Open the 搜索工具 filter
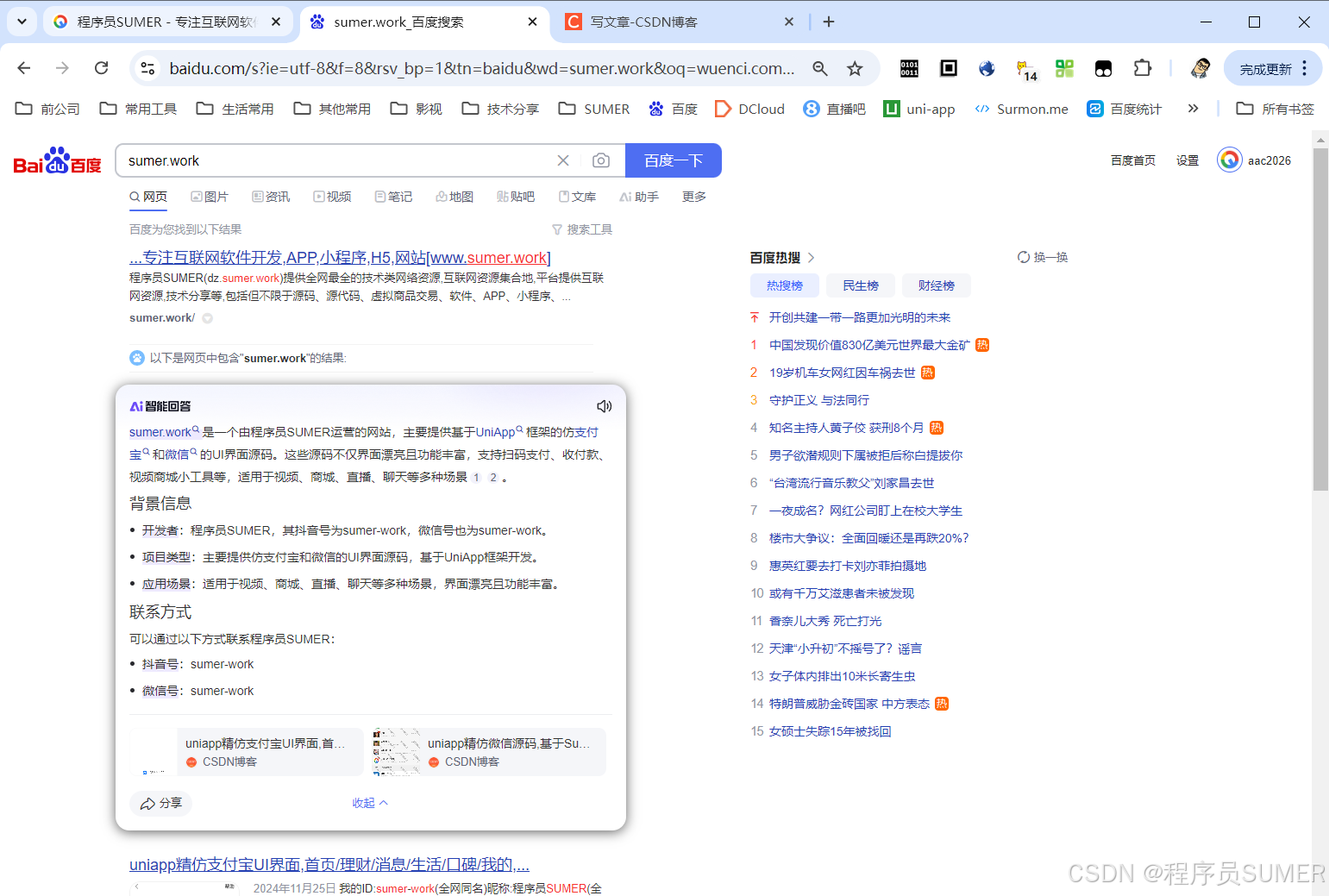 [582, 229]
